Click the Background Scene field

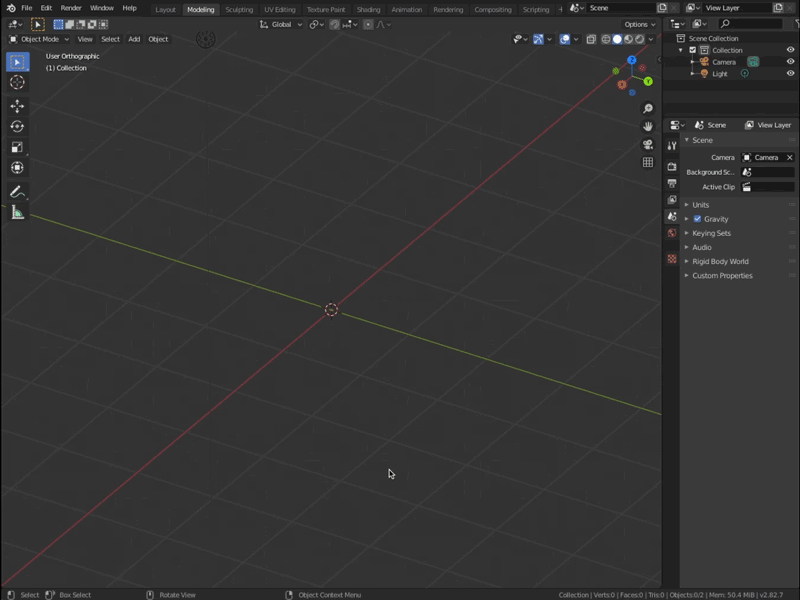(767, 172)
